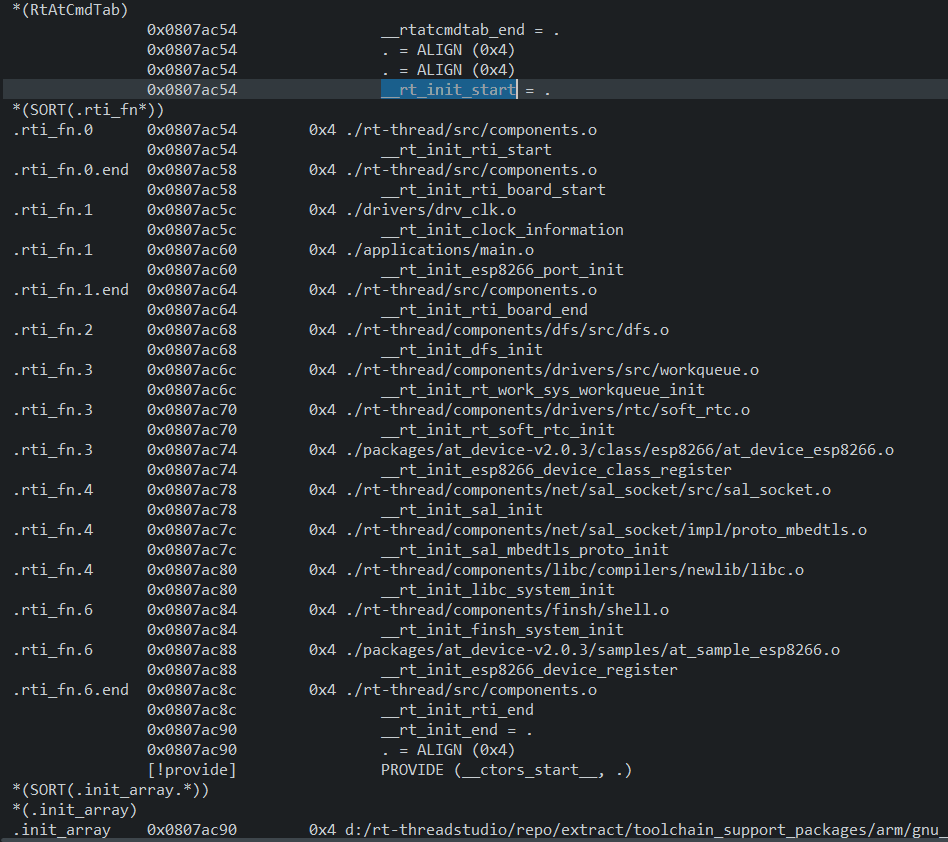This screenshot has height=842, width=948.
Task: Click the newlib/libc.o file path
Action: [574, 569]
